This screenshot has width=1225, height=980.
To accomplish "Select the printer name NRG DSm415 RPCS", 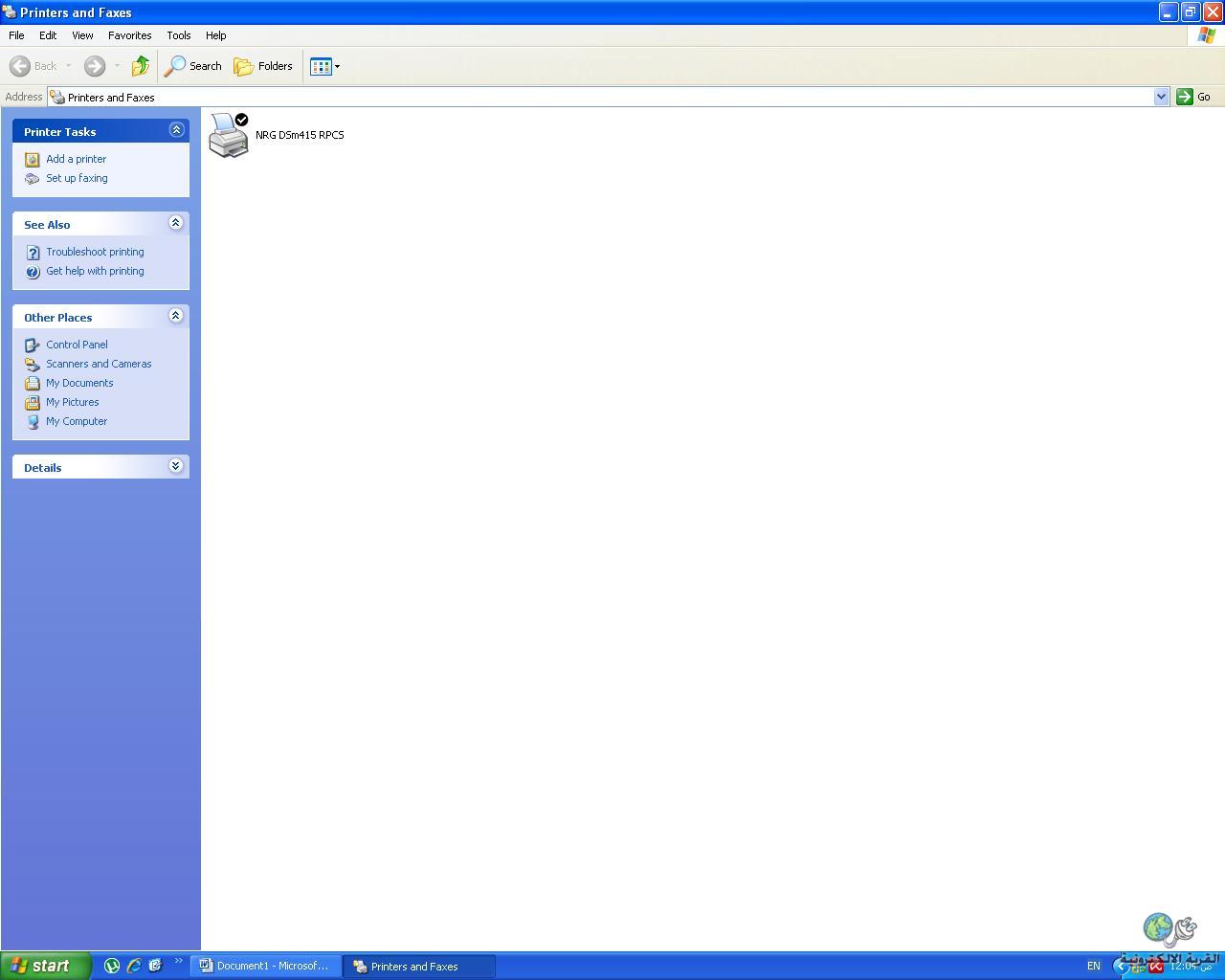I will click(x=300, y=135).
